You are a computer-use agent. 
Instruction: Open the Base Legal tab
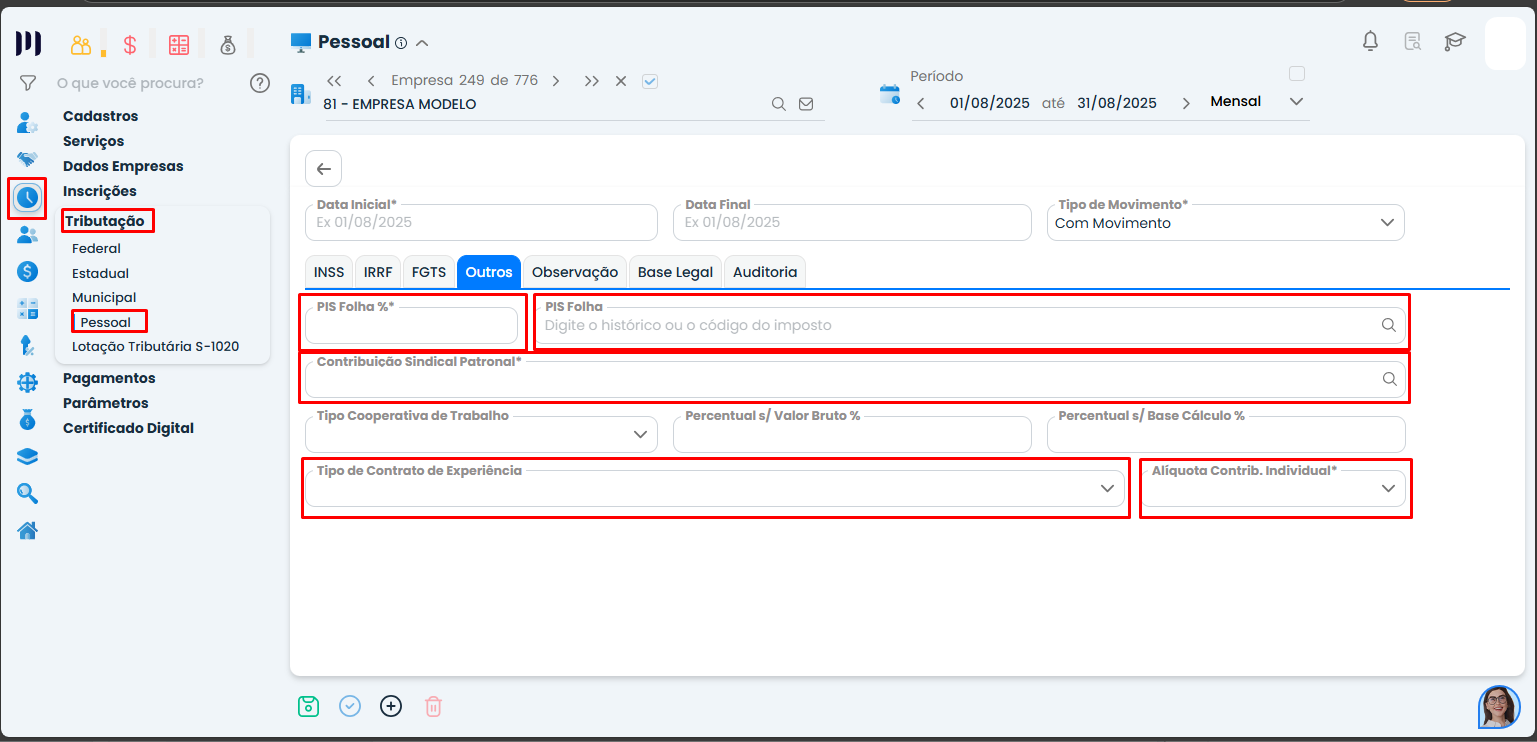tap(675, 272)
